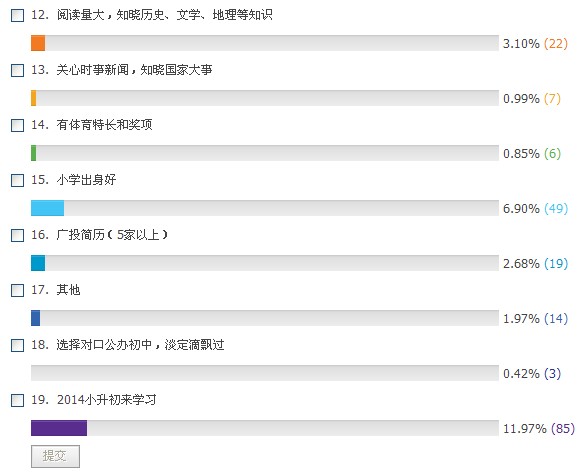Click the 3.10% (22) result text
The height and width of the screenshot is (472, 579).
tap(535, 44)
